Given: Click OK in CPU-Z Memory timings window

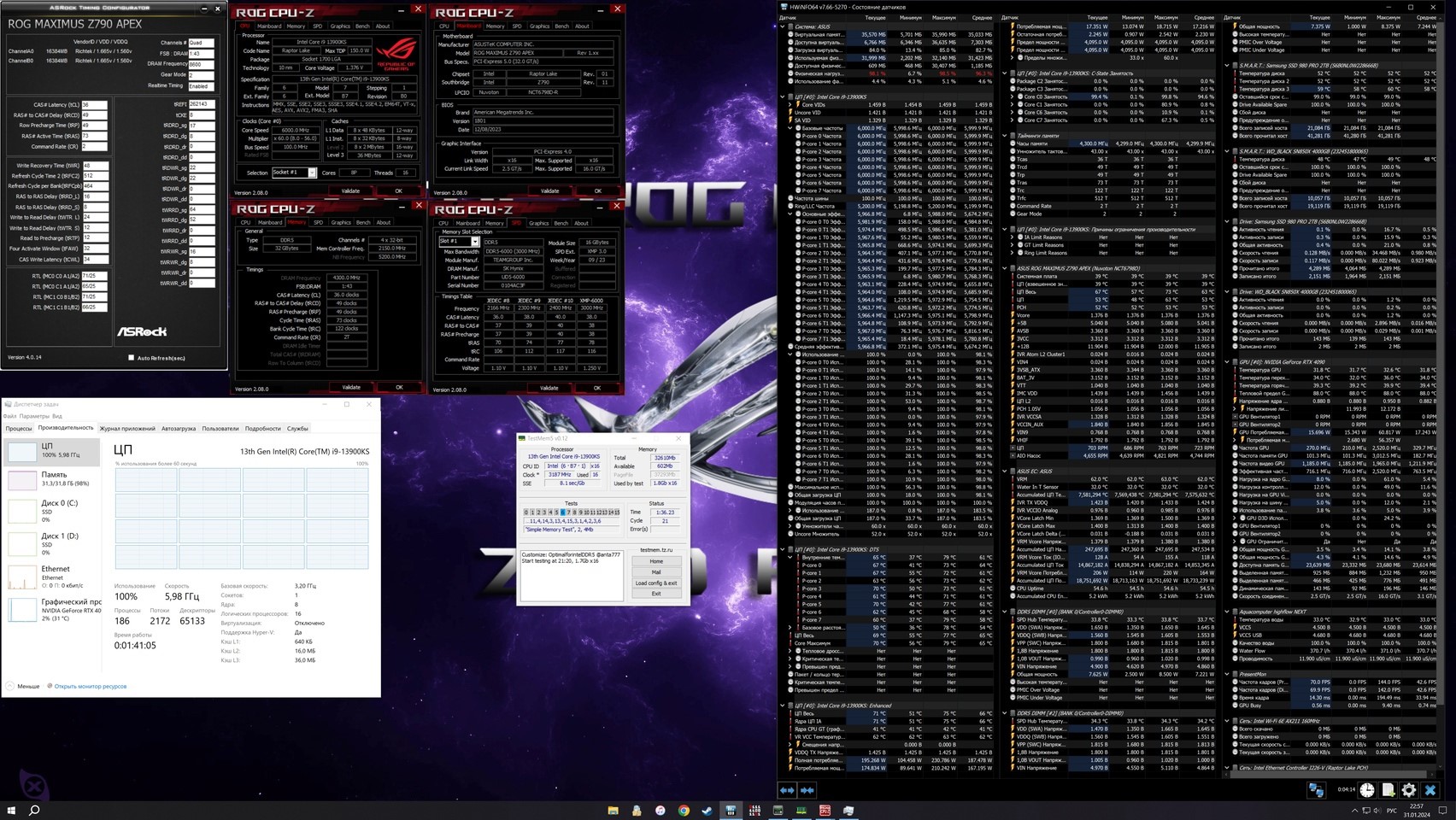Looking at the screenshot, I should pos(399,388).
